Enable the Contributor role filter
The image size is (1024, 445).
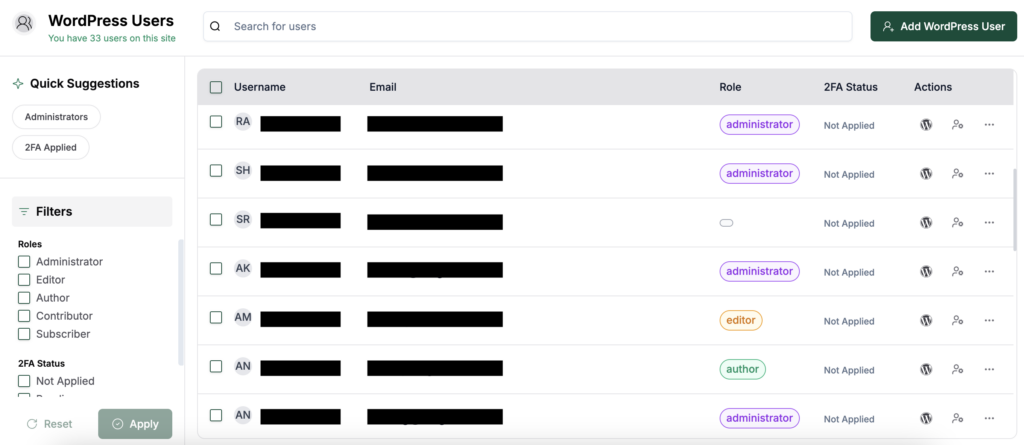[x=24, y=316]
